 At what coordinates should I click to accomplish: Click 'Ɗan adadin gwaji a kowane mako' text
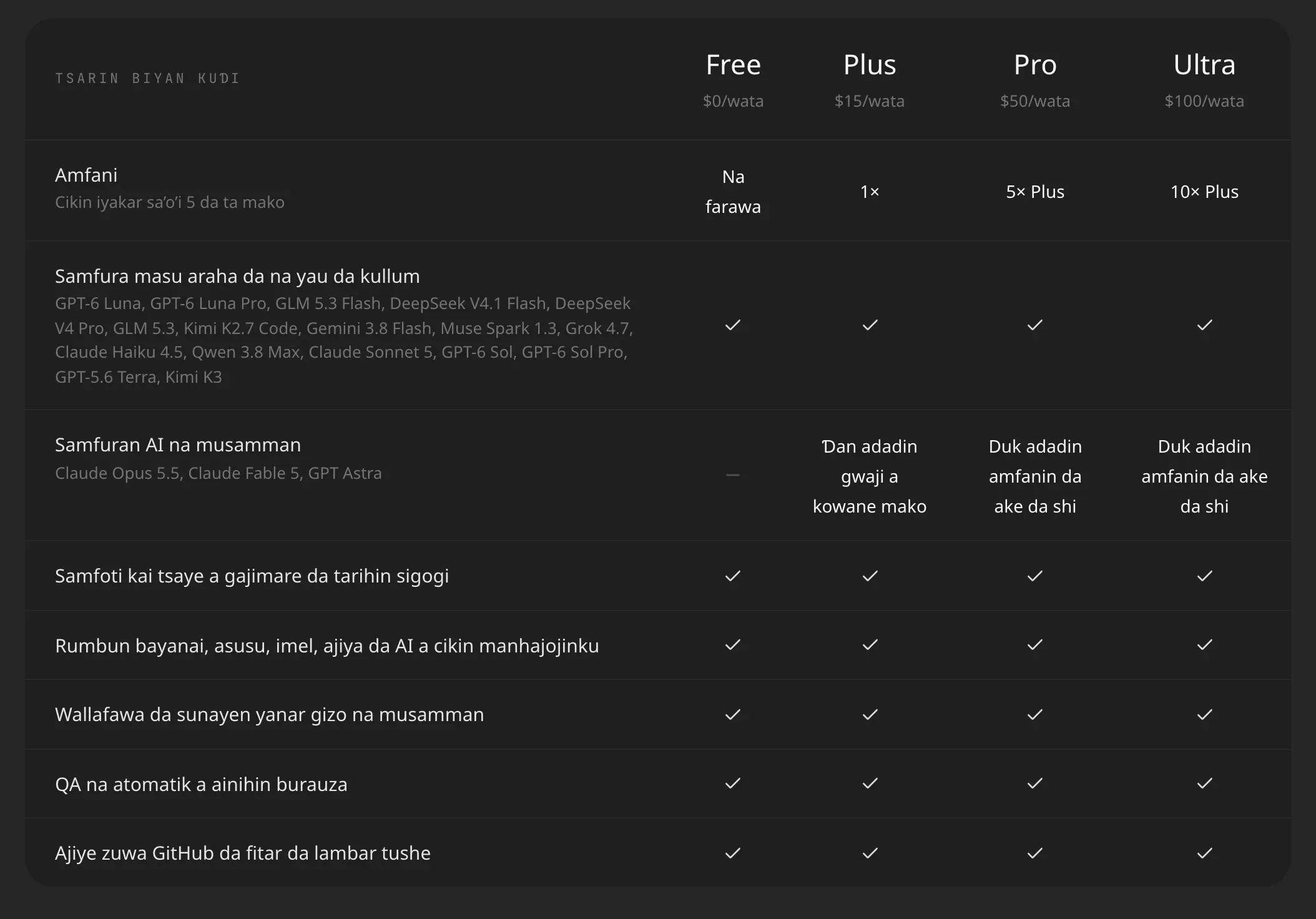[x=870, y=476]
